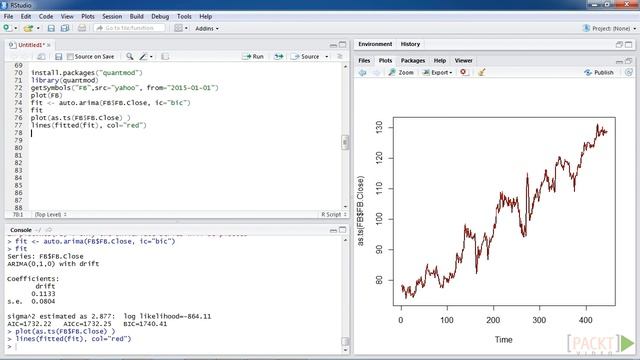Switch to the Help tab in lower-right pane

click(x=440, y=60)
